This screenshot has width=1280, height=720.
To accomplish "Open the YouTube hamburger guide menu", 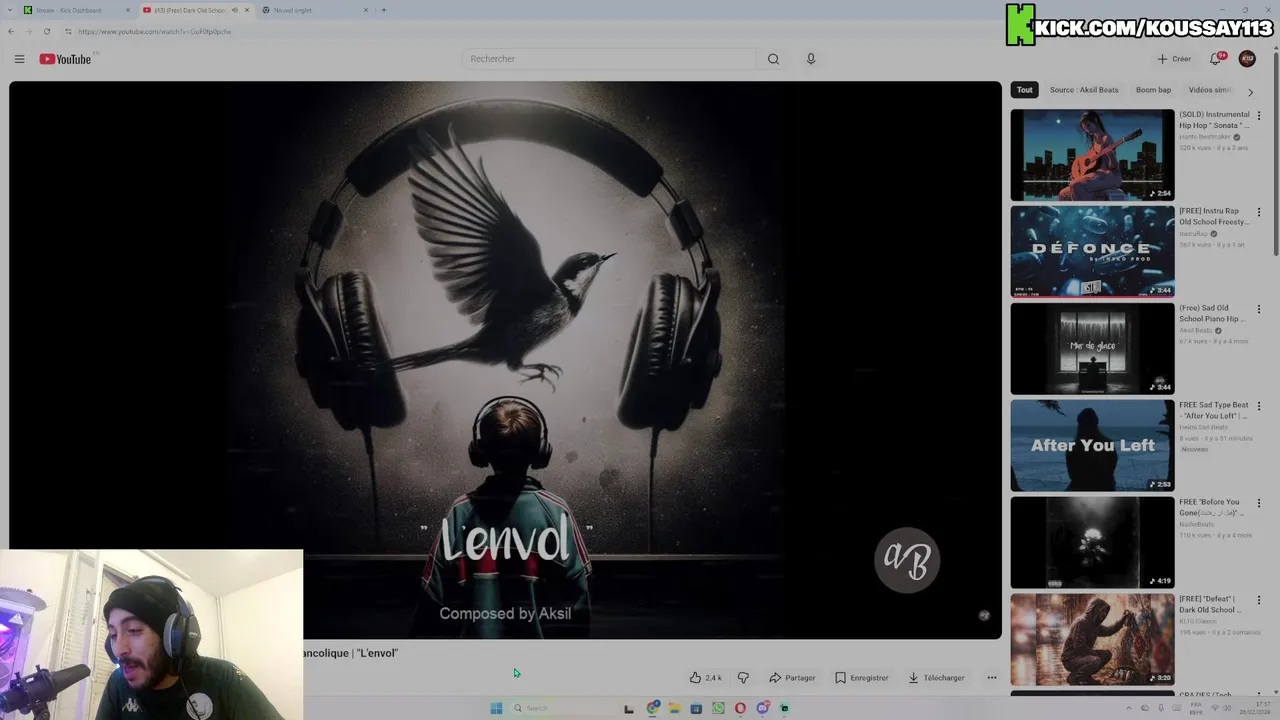I will coord(19,59).
